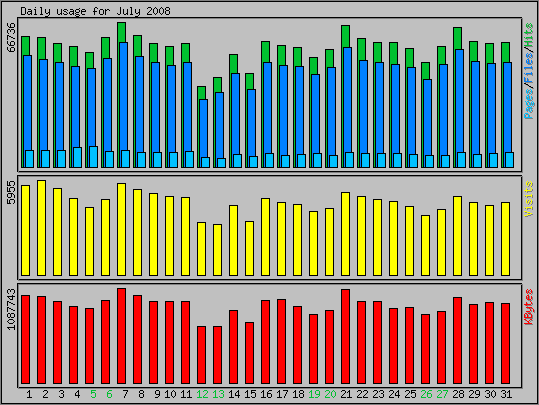The height and width of the screenshot is (405, 539).
Task: Click day label 15 on x-axis
Action: coord(250,394)
